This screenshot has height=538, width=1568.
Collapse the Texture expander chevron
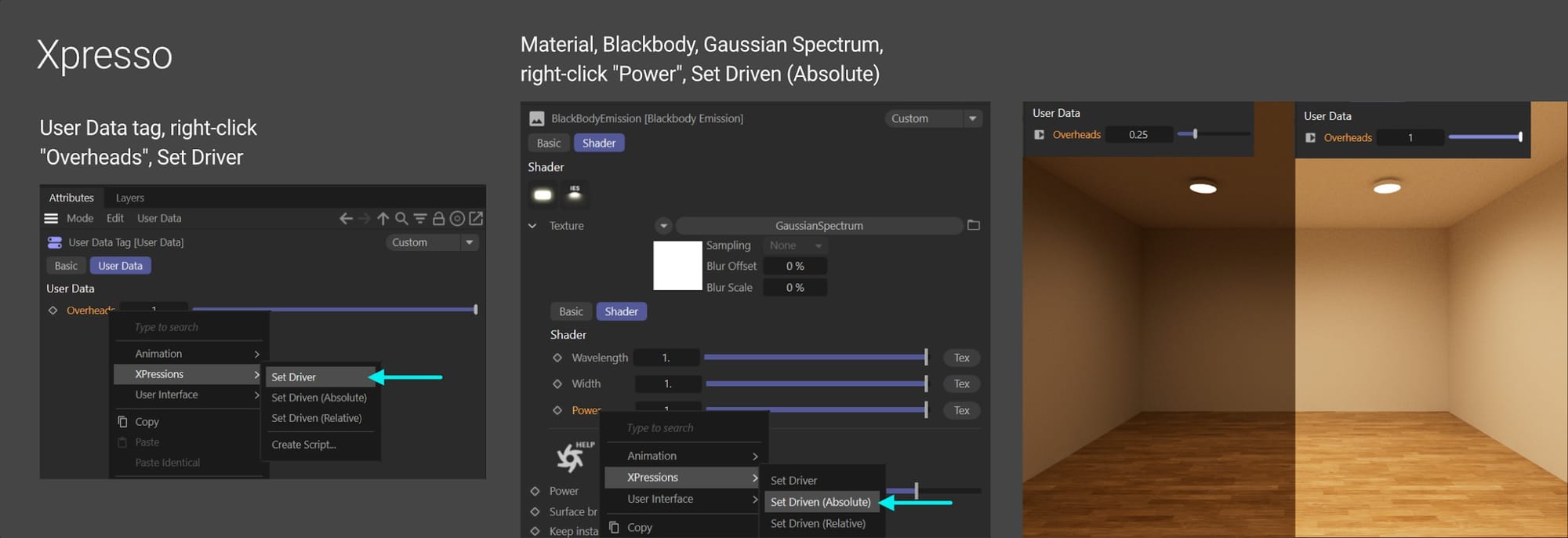[532, 226]
